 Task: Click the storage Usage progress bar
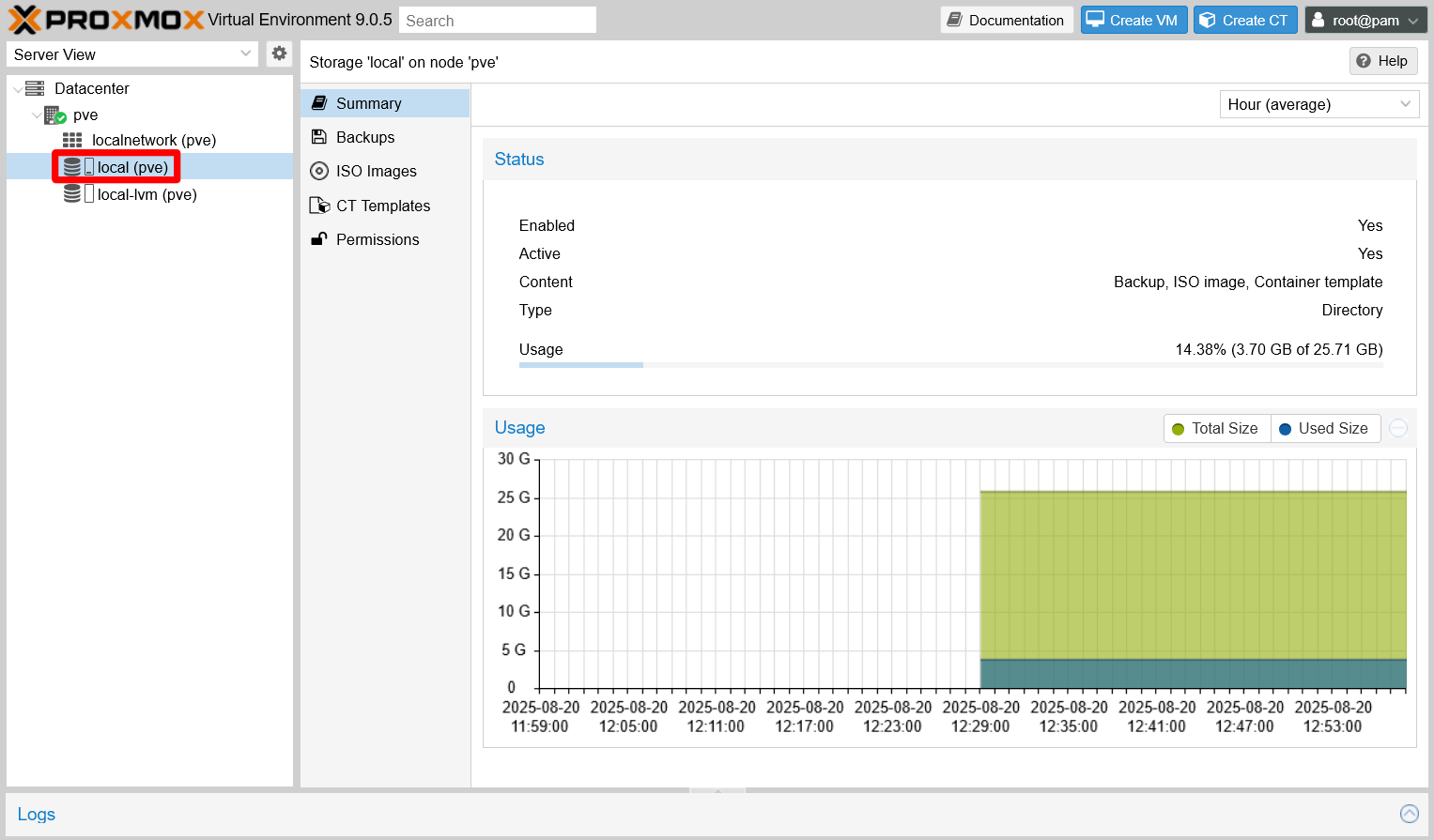(x=950, y=365)
